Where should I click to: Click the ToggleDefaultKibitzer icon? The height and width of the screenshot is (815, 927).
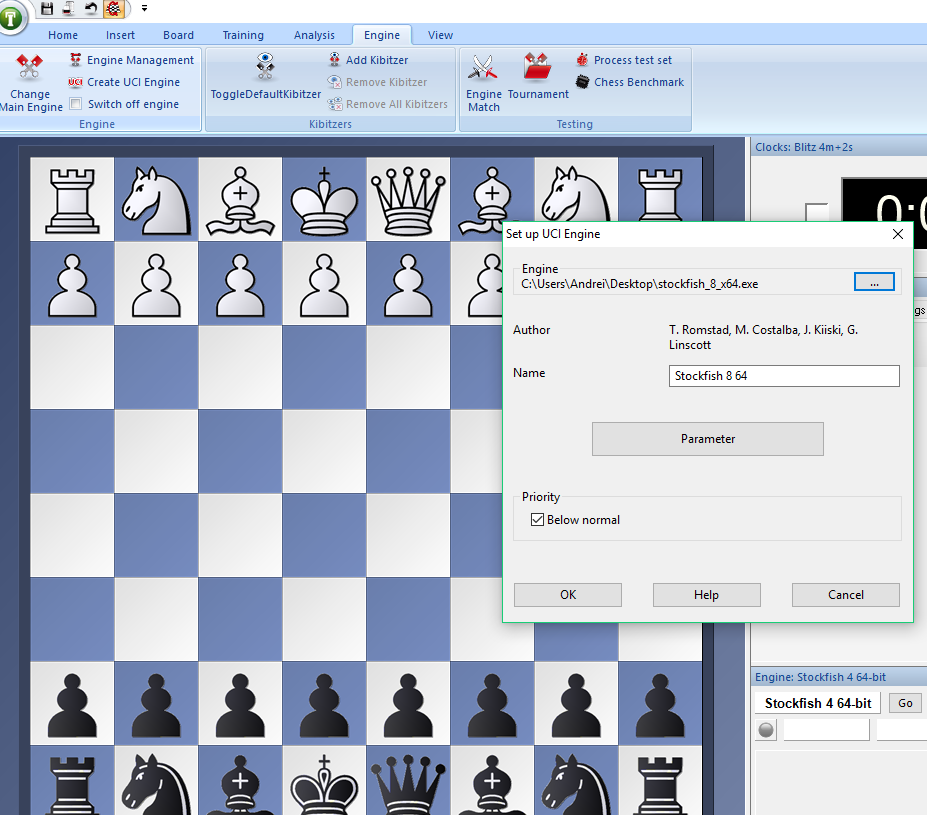[265, 68]
